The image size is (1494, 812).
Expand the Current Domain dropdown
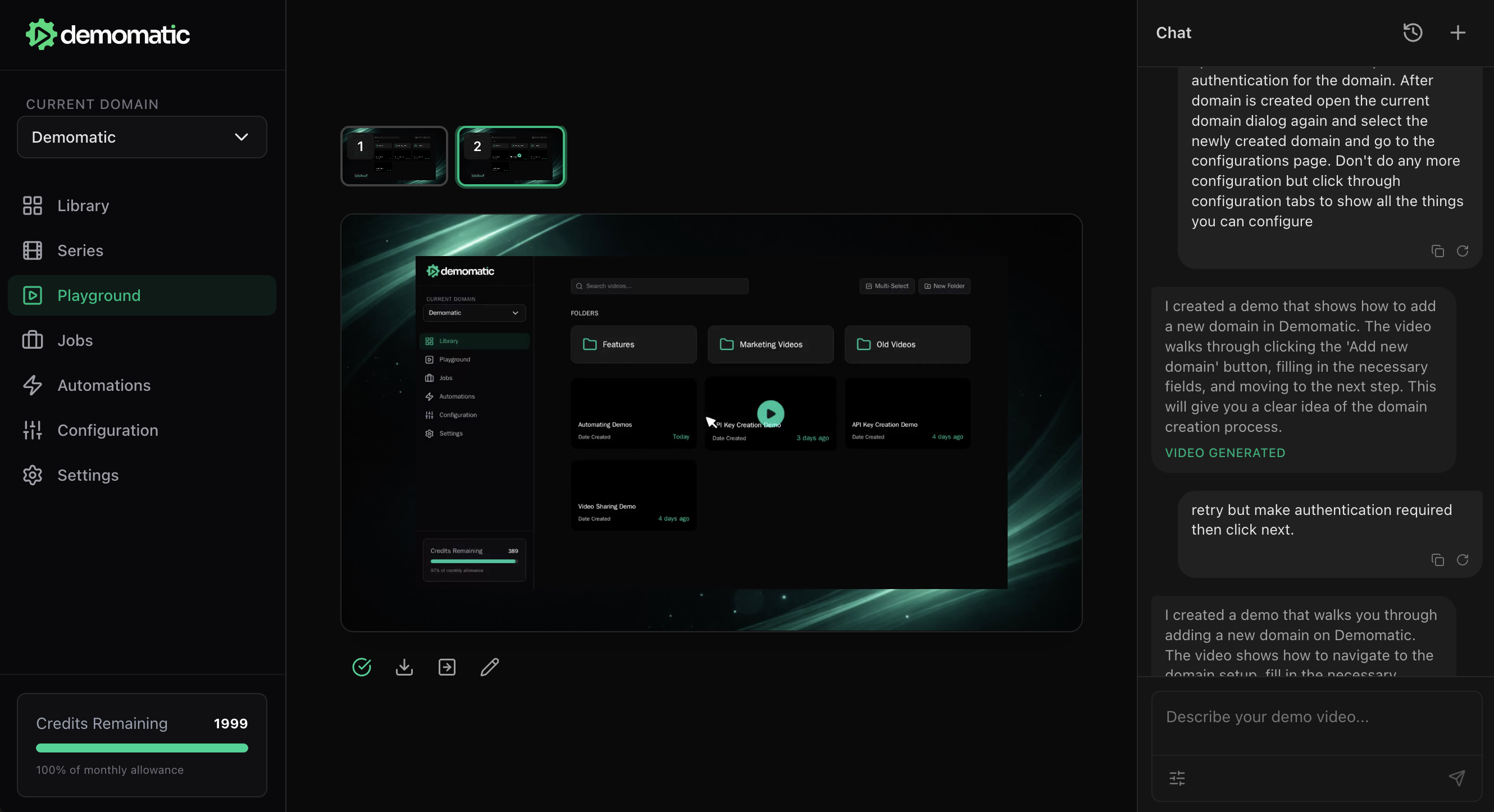[142, 137]
